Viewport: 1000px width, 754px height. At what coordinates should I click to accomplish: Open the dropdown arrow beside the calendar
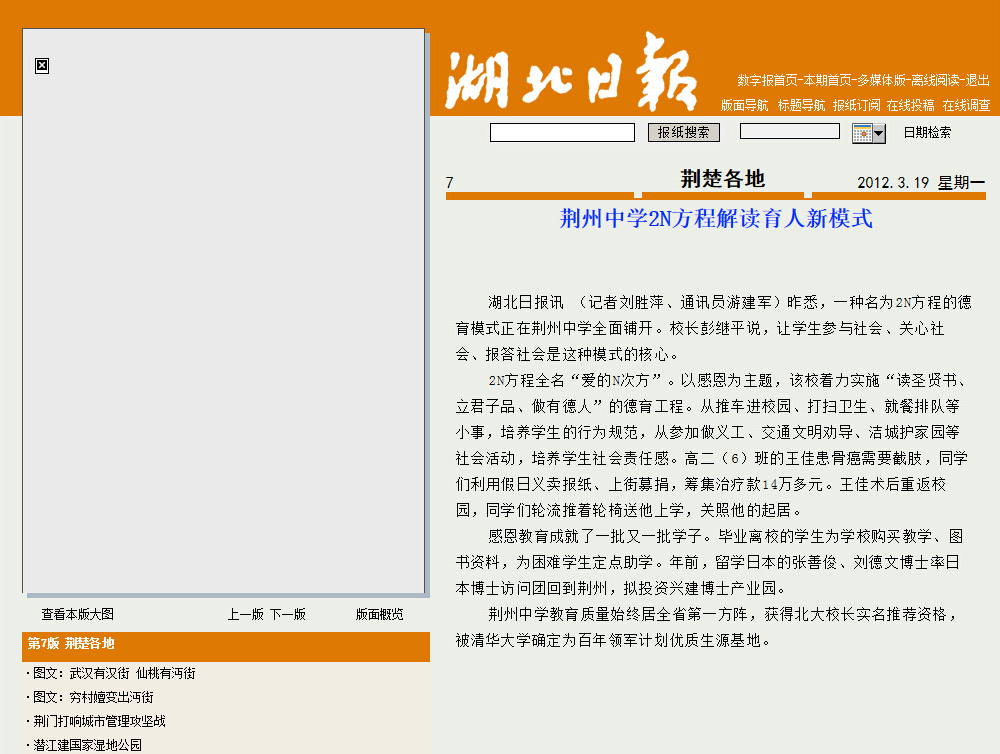pos(879,133)
